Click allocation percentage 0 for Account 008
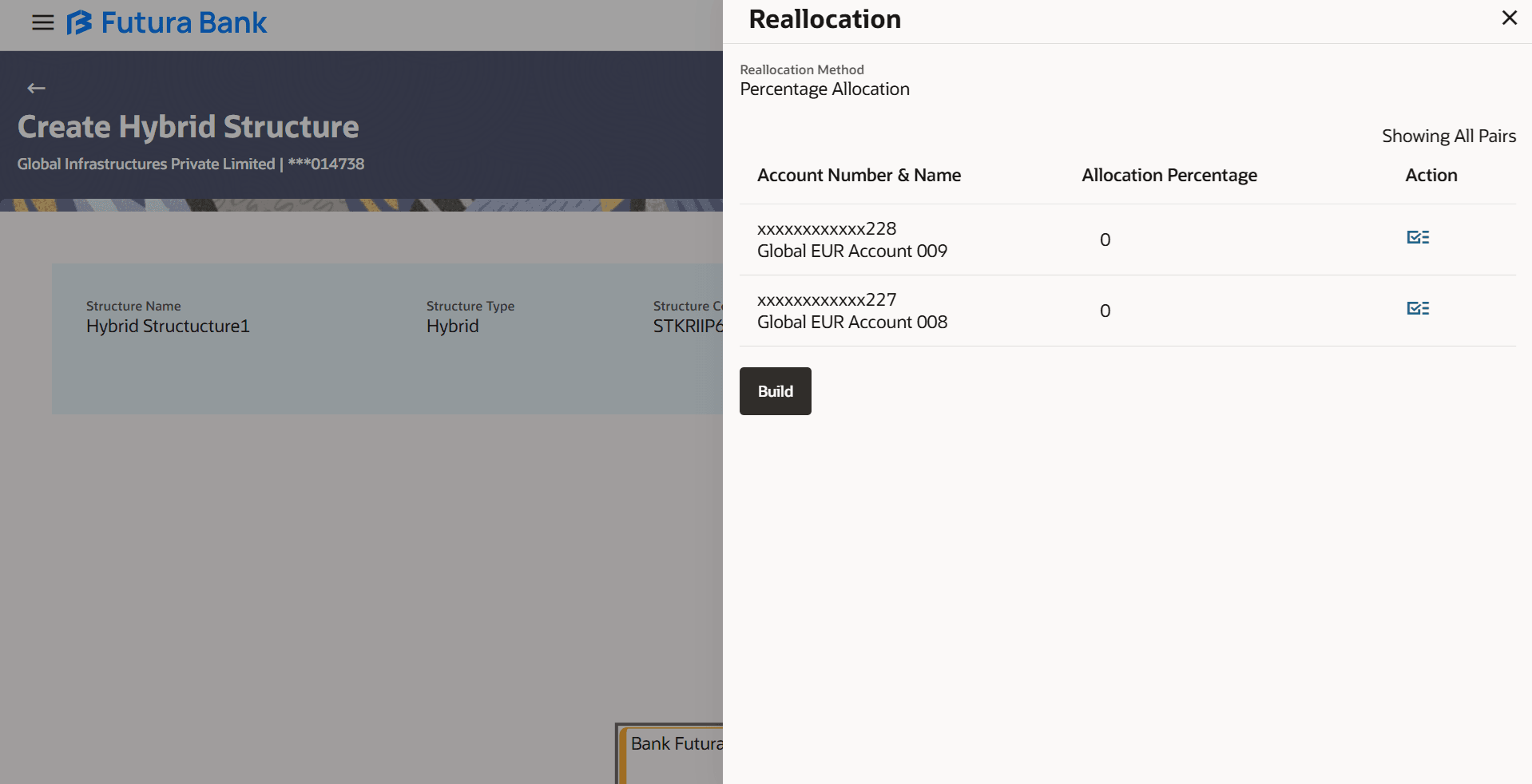Screen dimensions: 1532x784 tap(1105, 311)
